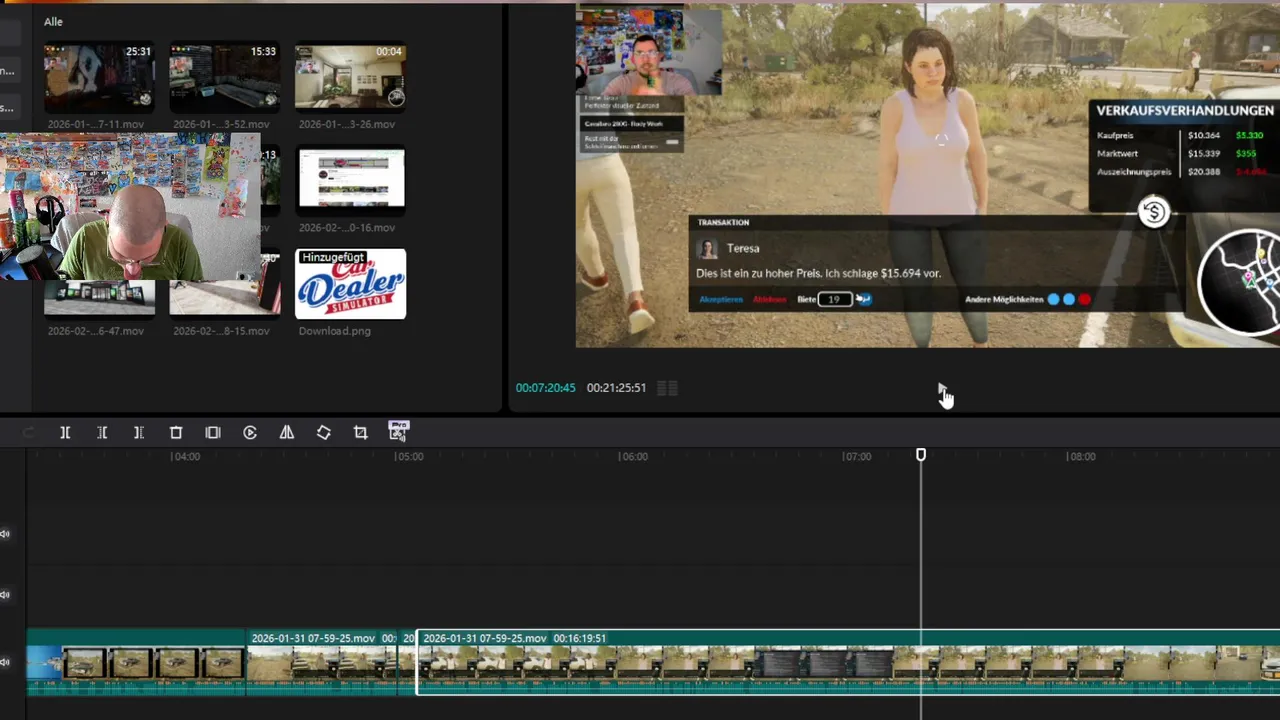Screen dimensions: 1280x720
Task: Toggle the topmost track speaker icon
Action: 6,533
